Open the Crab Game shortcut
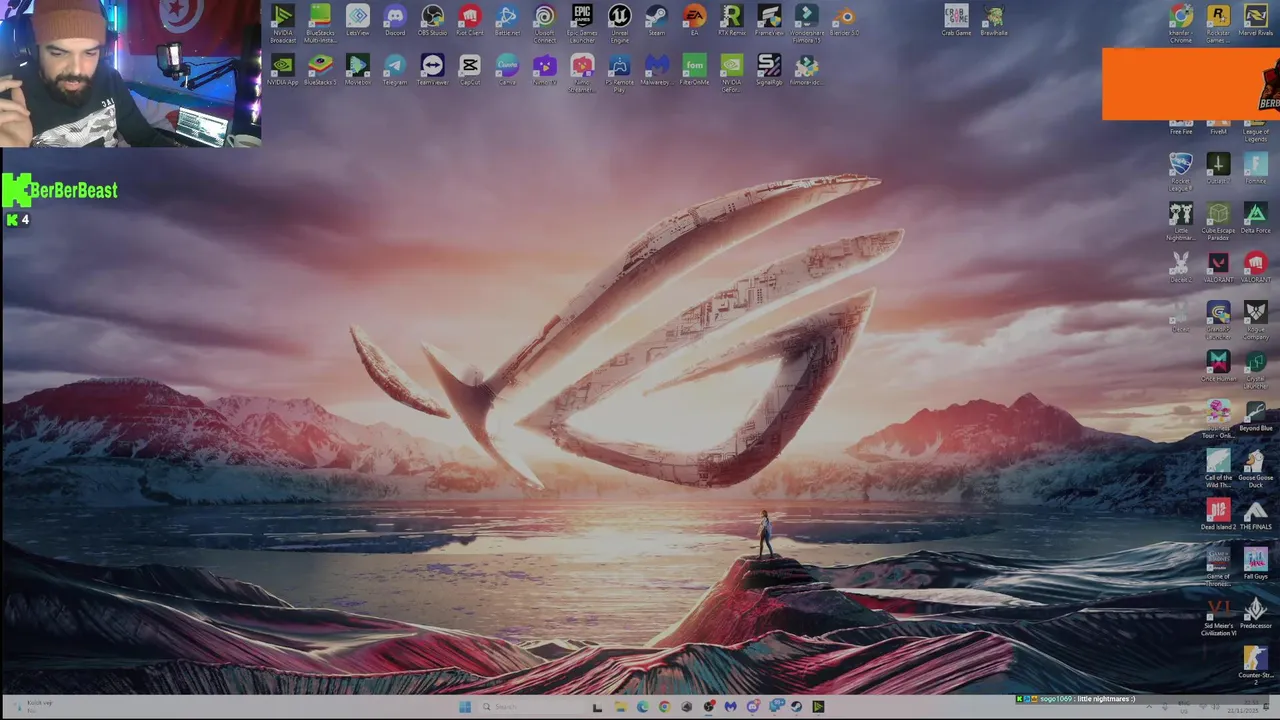The height and width of the screenshot is (720, 1280). [956, 21]
